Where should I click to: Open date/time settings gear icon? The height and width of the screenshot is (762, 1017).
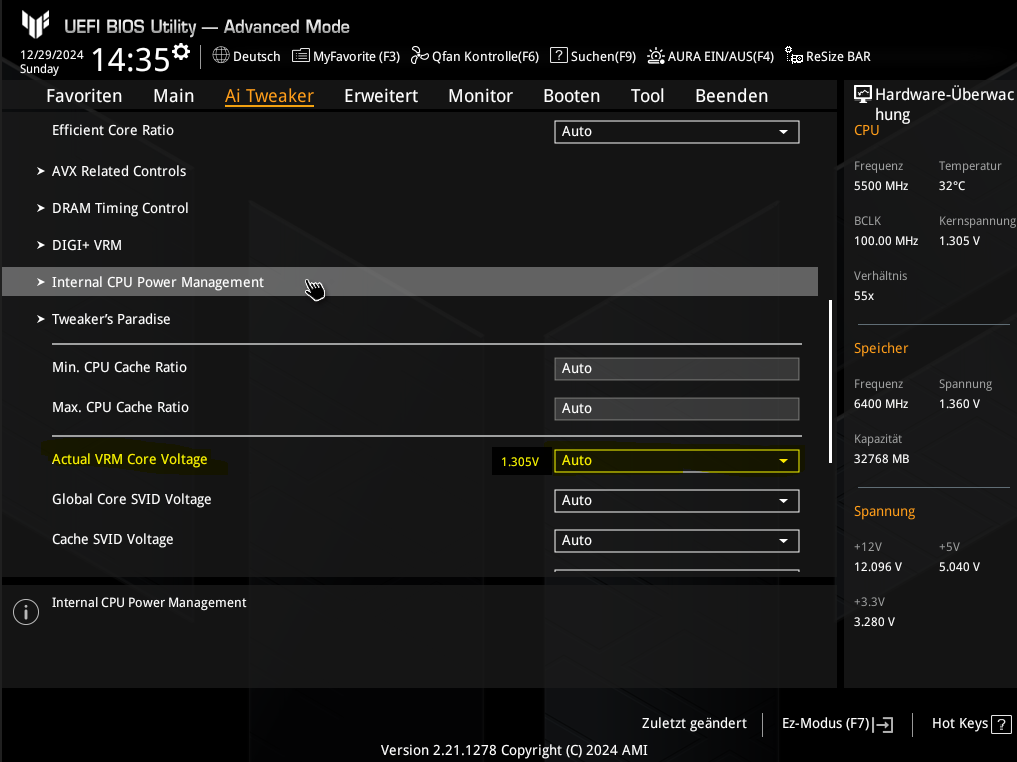(181, 52)
